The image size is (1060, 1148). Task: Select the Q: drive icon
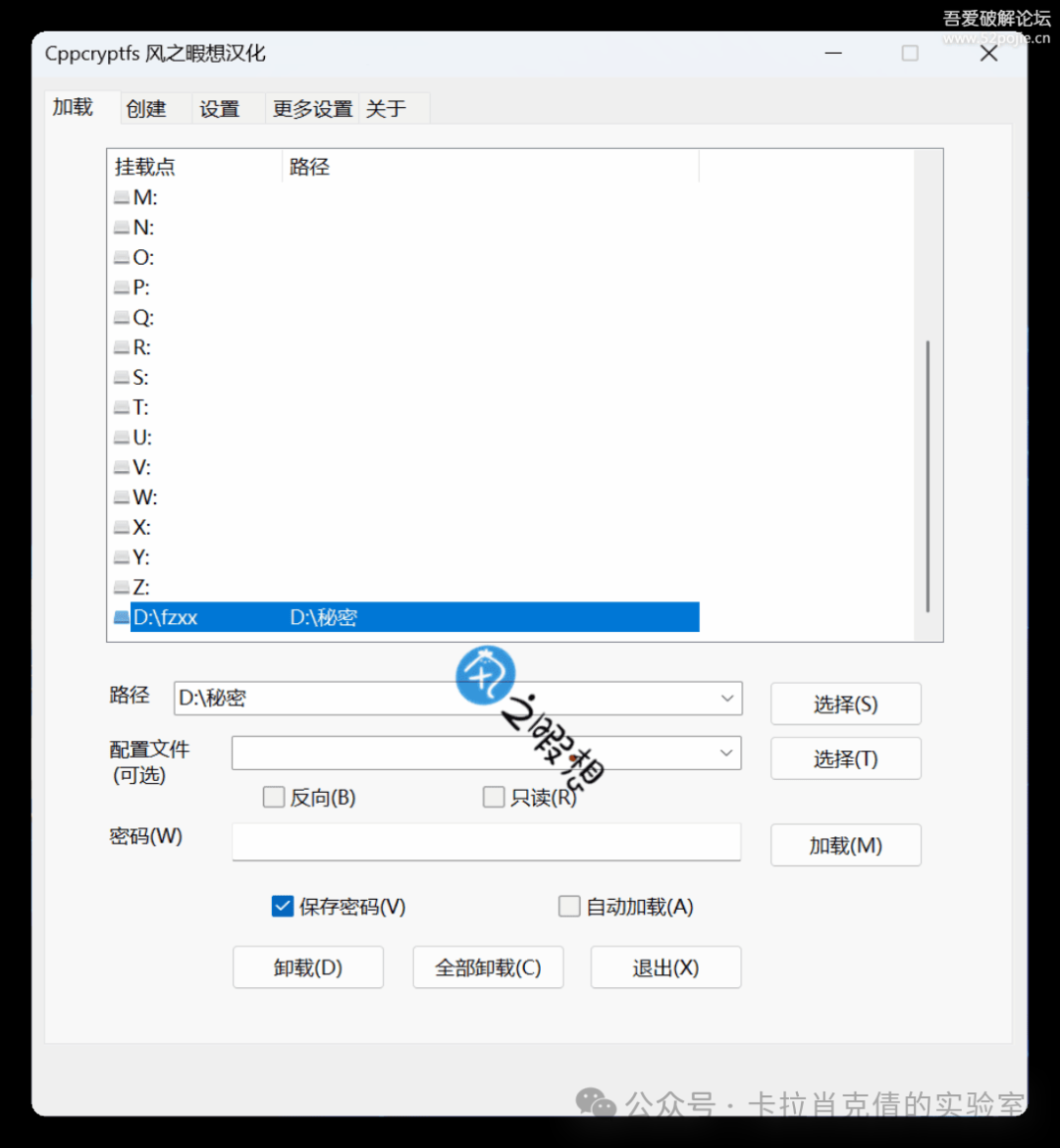(x=122, y=318)
